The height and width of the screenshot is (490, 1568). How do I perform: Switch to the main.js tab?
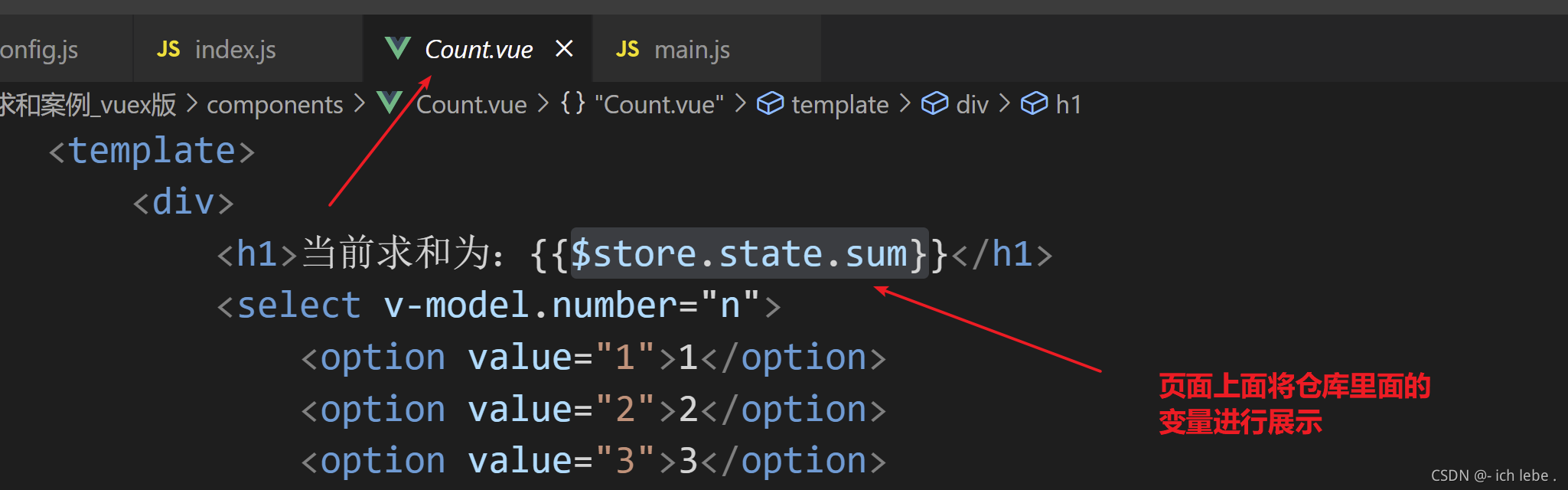click(x=706, y=49)
